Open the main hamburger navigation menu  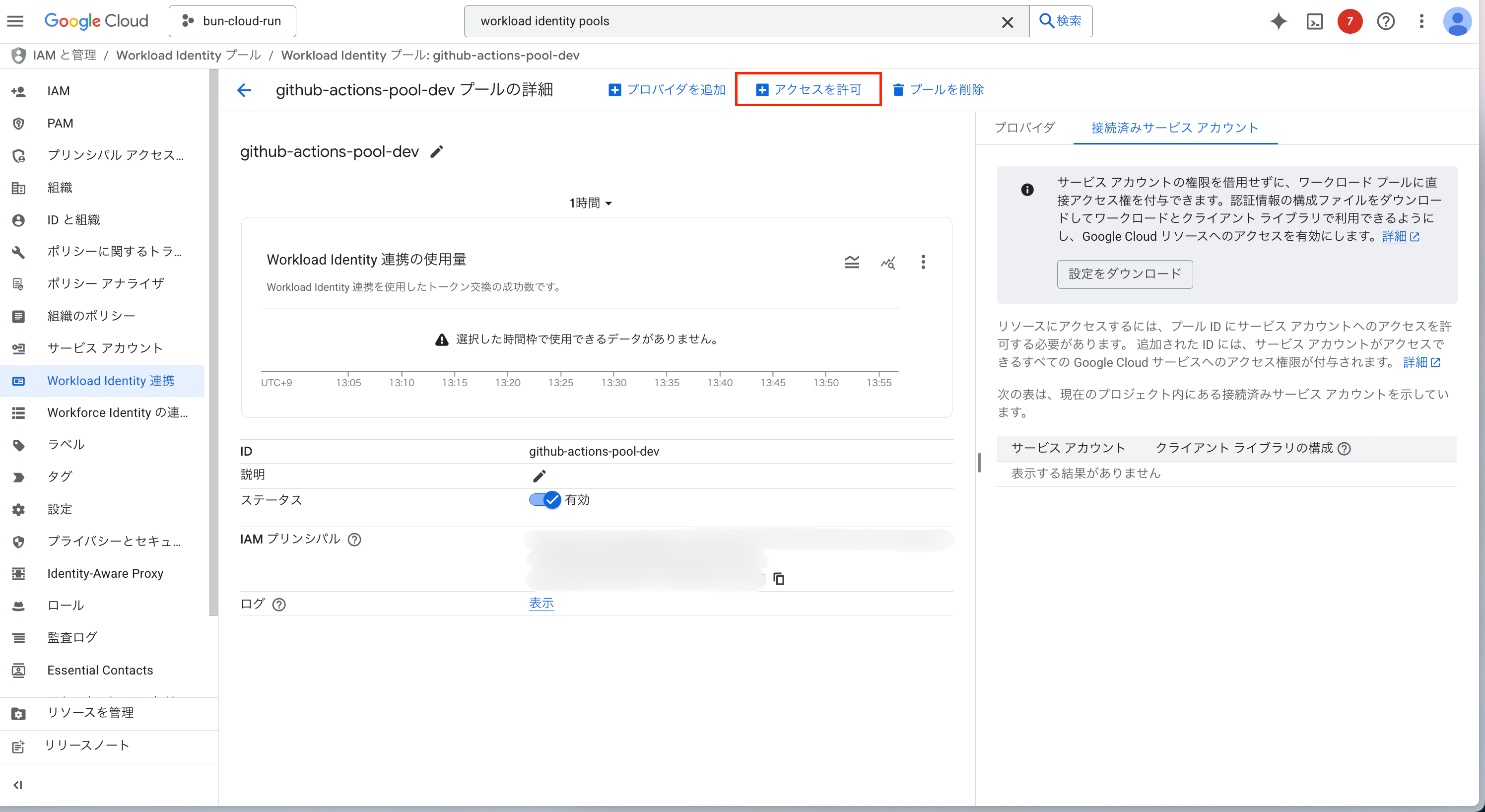tap(15, 21)
